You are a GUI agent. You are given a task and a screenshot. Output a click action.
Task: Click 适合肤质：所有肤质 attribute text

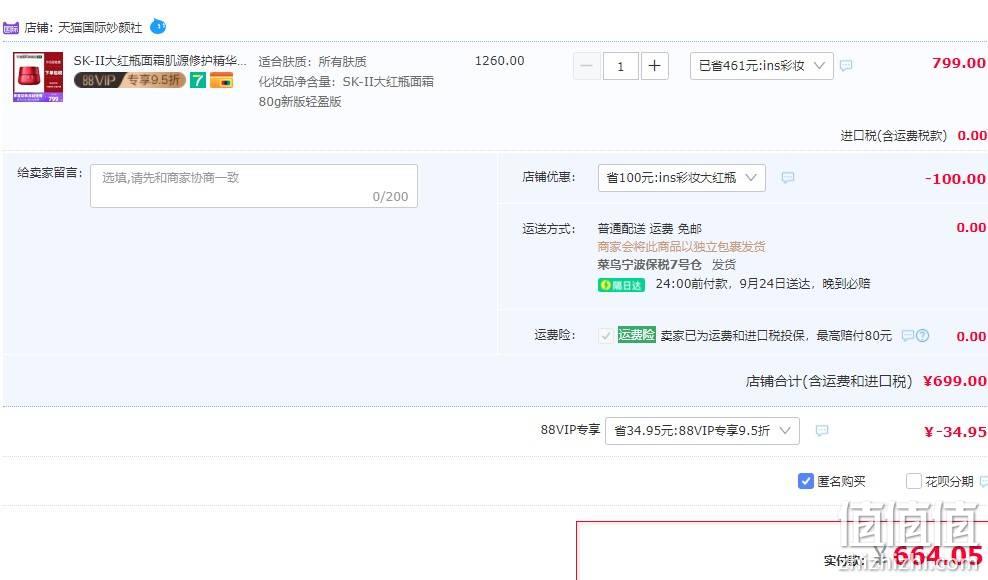coord(313,62)
